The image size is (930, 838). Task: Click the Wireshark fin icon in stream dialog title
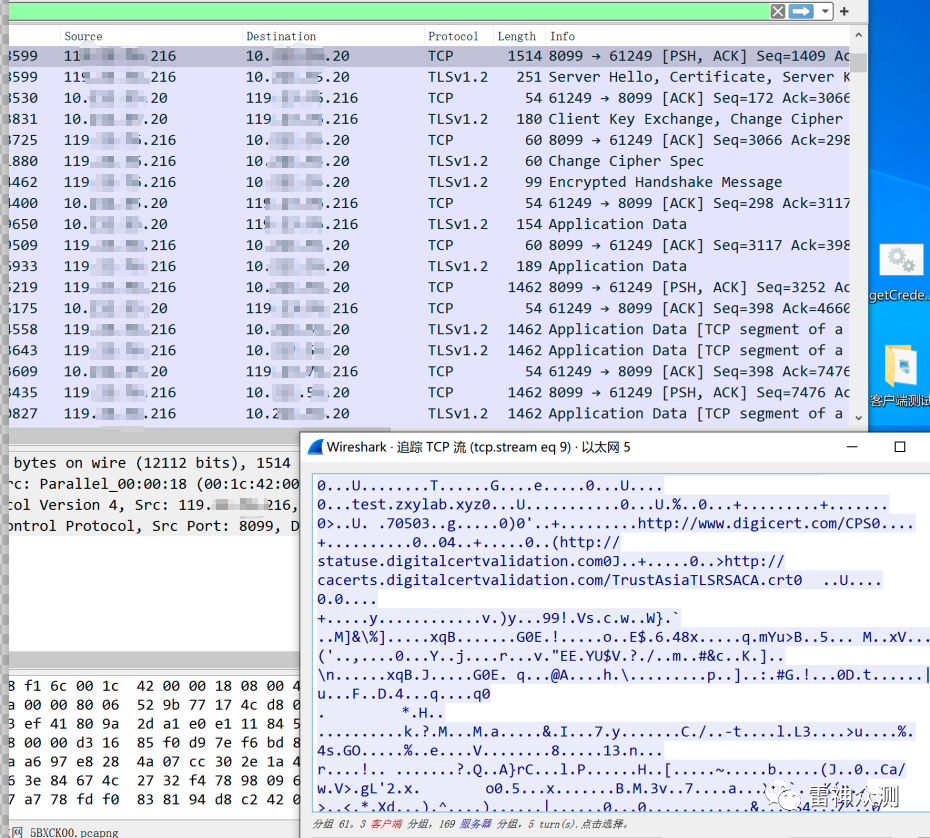(x=316, y=447)
